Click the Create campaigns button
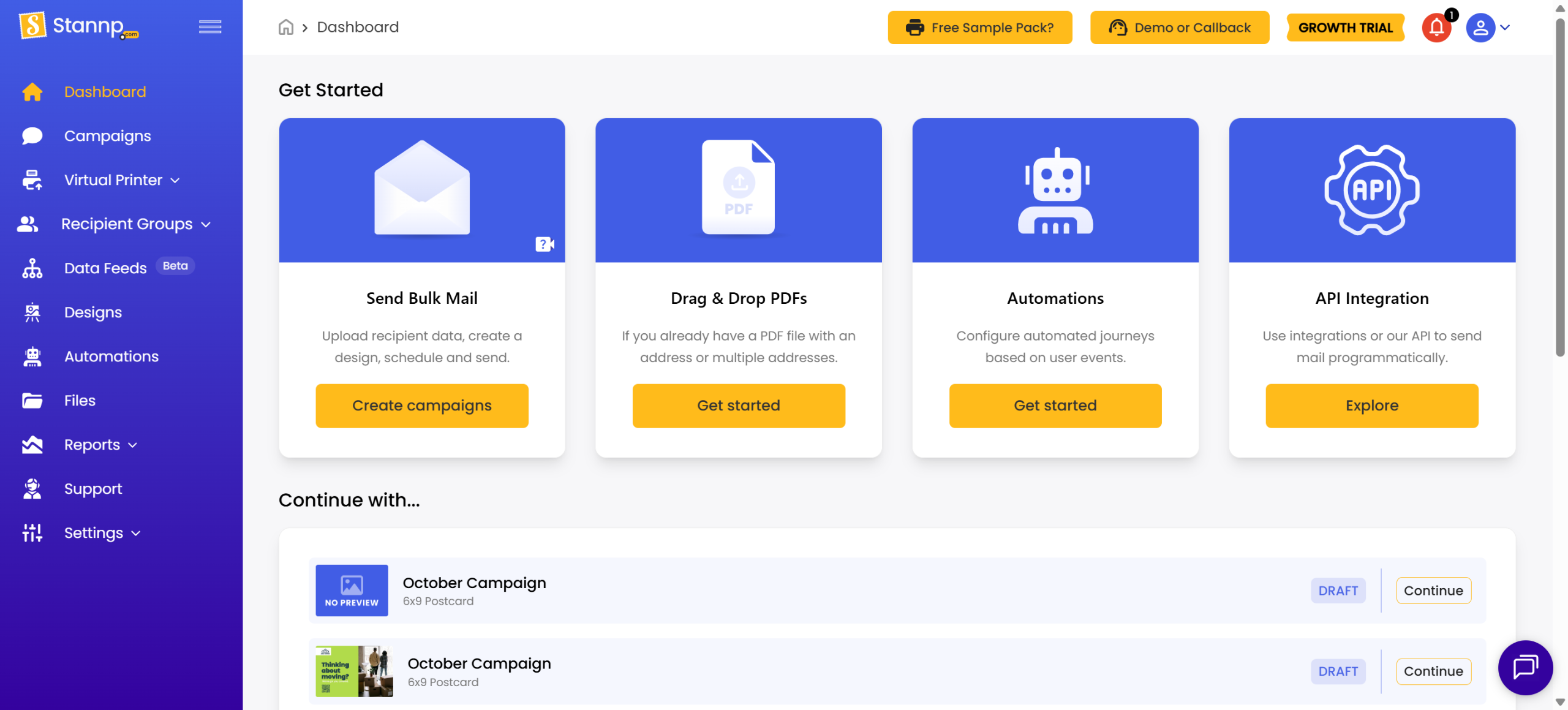Screen dimensions: 1568x710 pyautogui.click(x=421, y=406)
